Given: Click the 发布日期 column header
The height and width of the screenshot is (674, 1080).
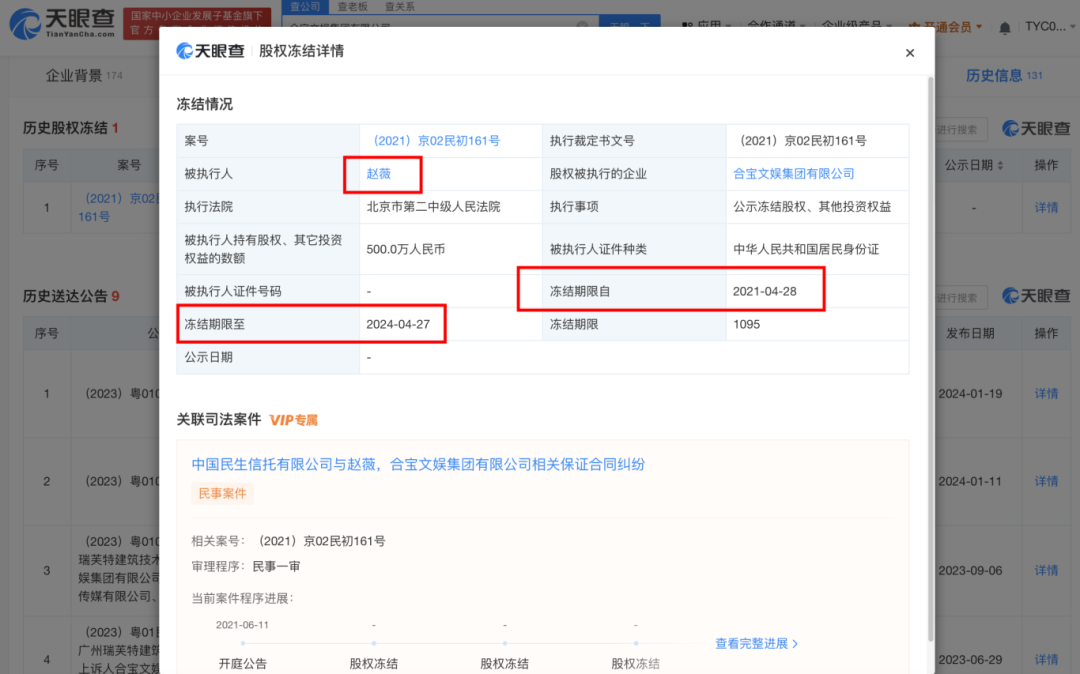Looking at the screenshot, I should (x=970, y=333).
